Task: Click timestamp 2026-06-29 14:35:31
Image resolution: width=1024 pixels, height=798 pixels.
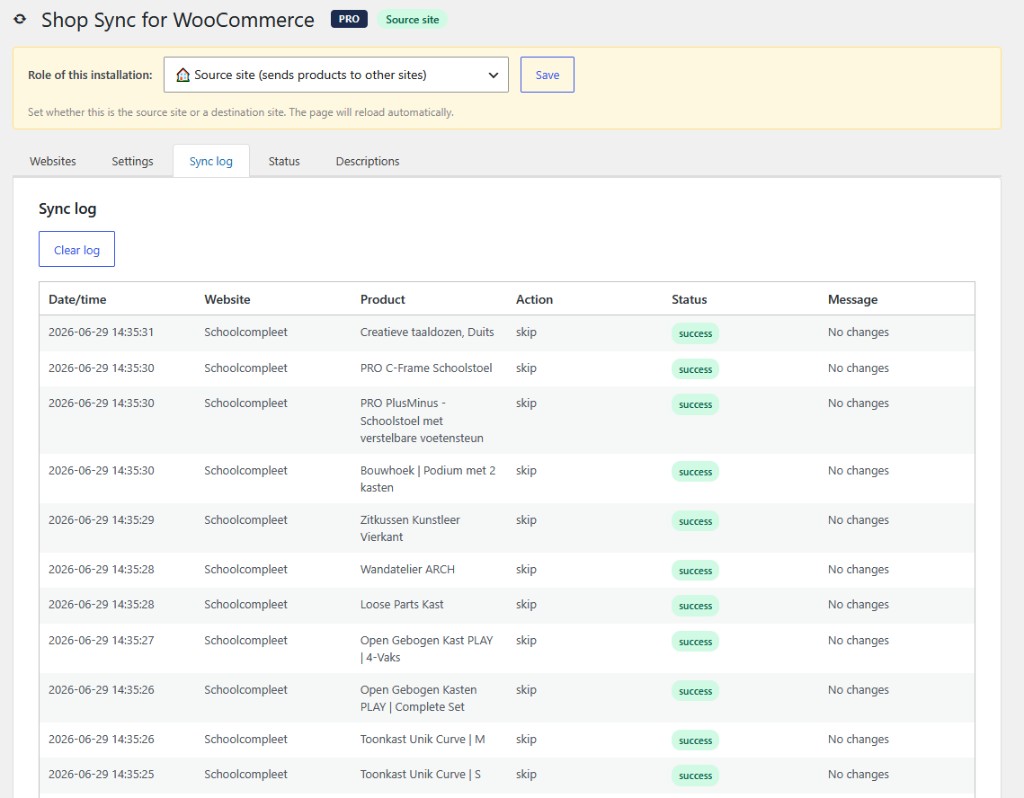Action: [x=101, y=332]
